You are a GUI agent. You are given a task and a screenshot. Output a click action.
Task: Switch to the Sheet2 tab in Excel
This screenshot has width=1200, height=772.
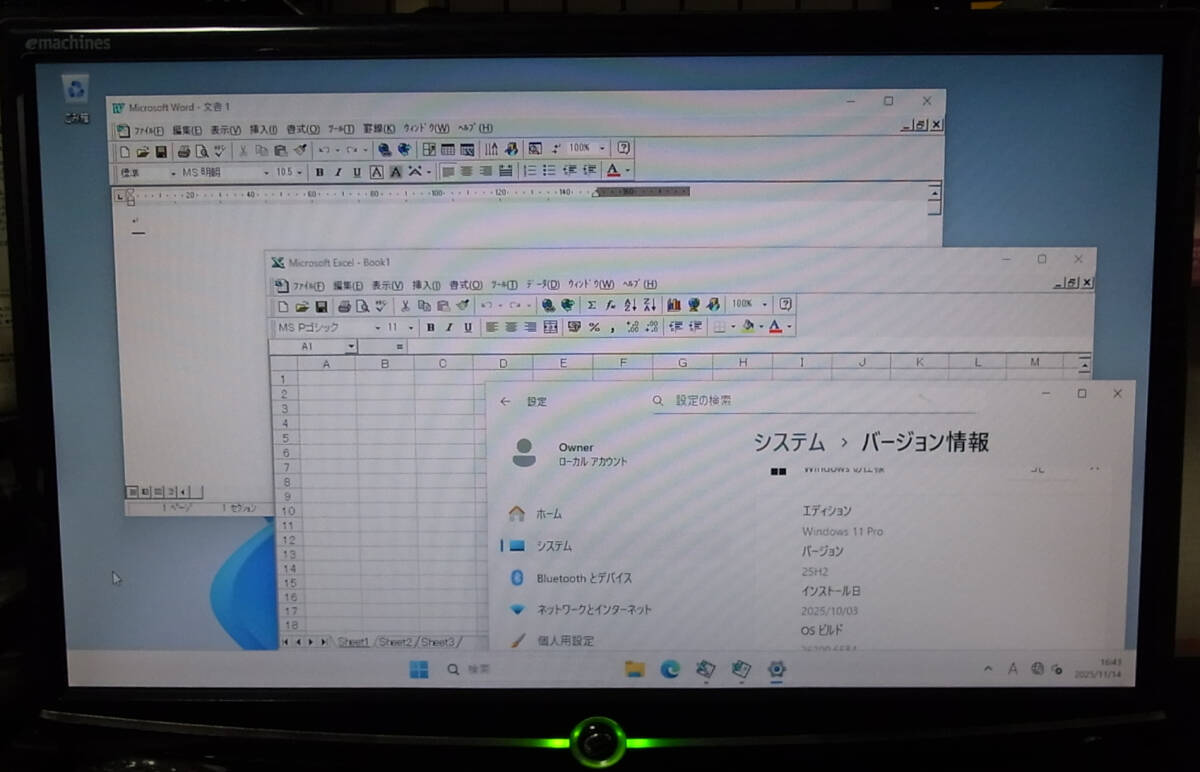point(396,642)
